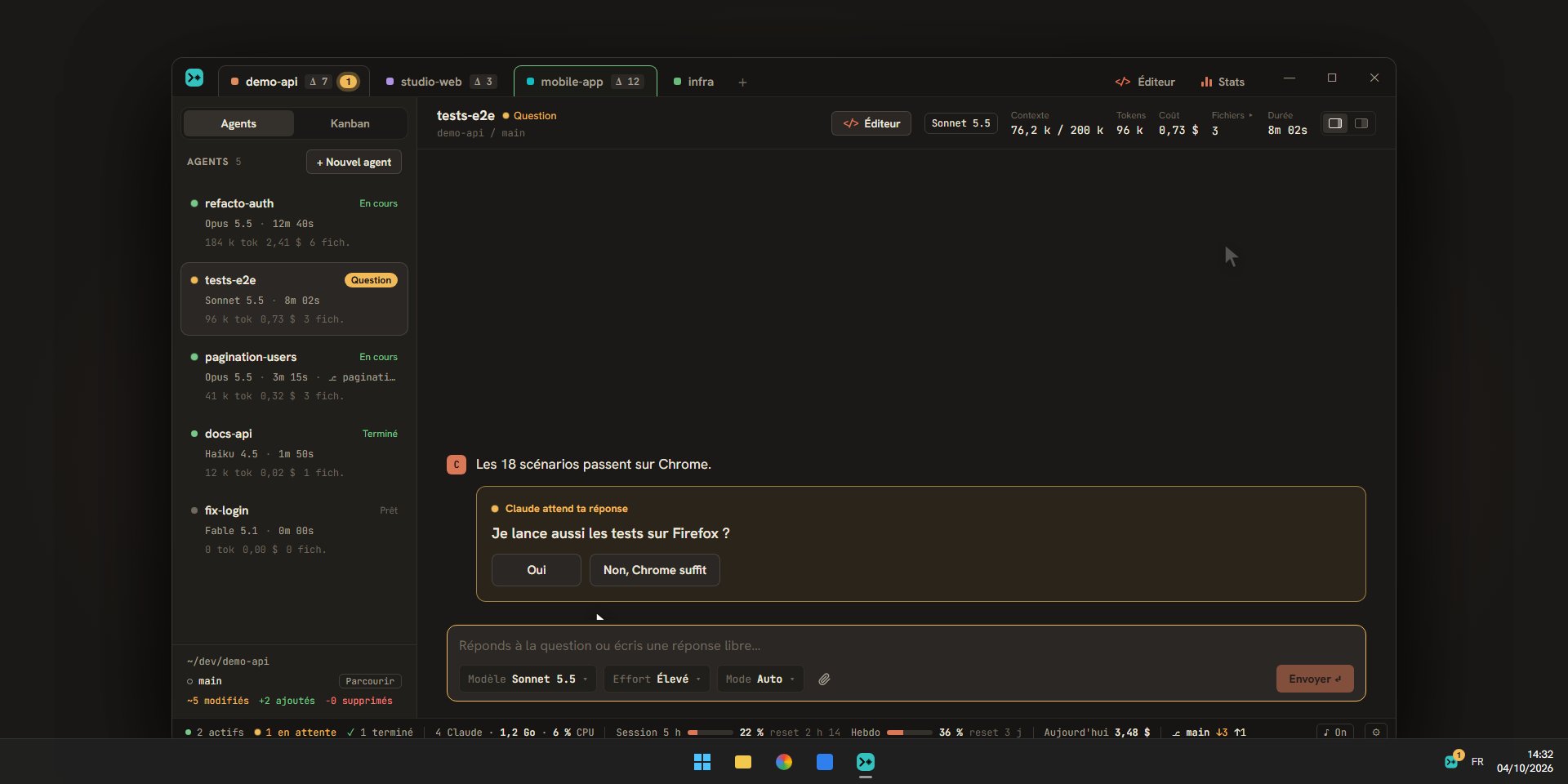Open the Mode Auto dropdown
1568x784 pixels.
pos(760,679)
